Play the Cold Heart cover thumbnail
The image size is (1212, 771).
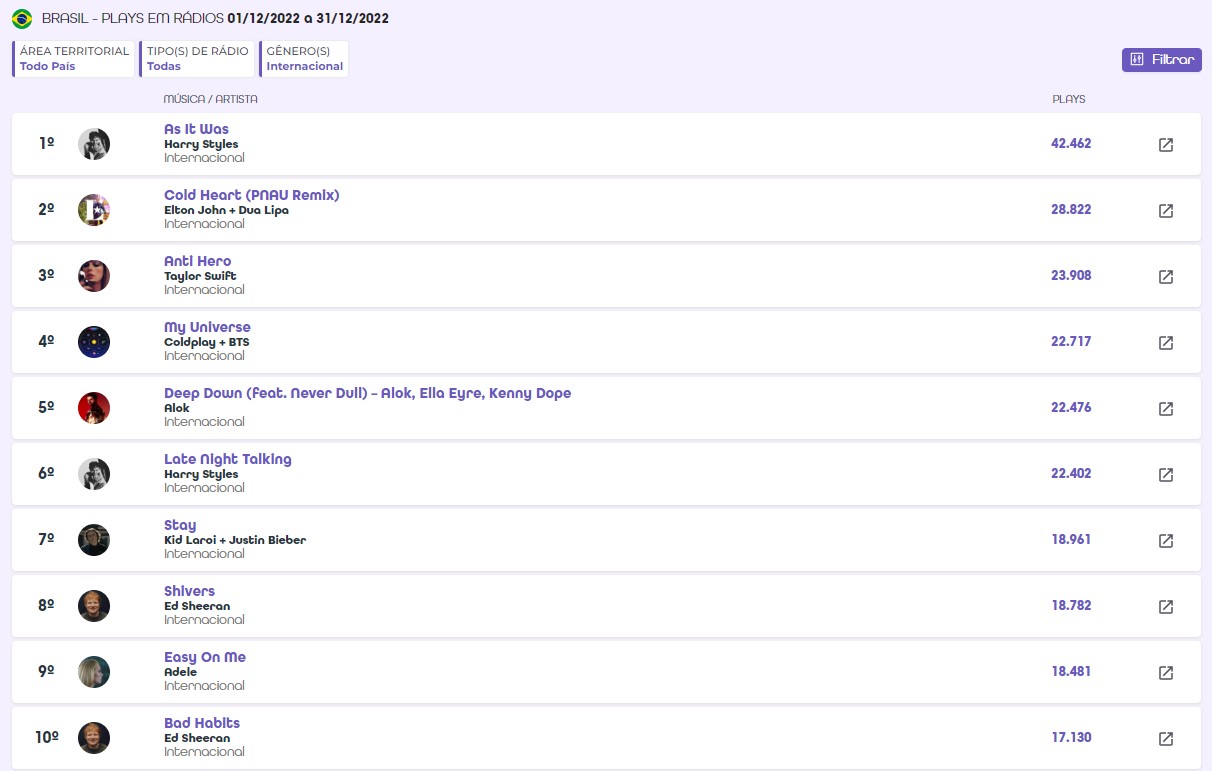[94, 210]
